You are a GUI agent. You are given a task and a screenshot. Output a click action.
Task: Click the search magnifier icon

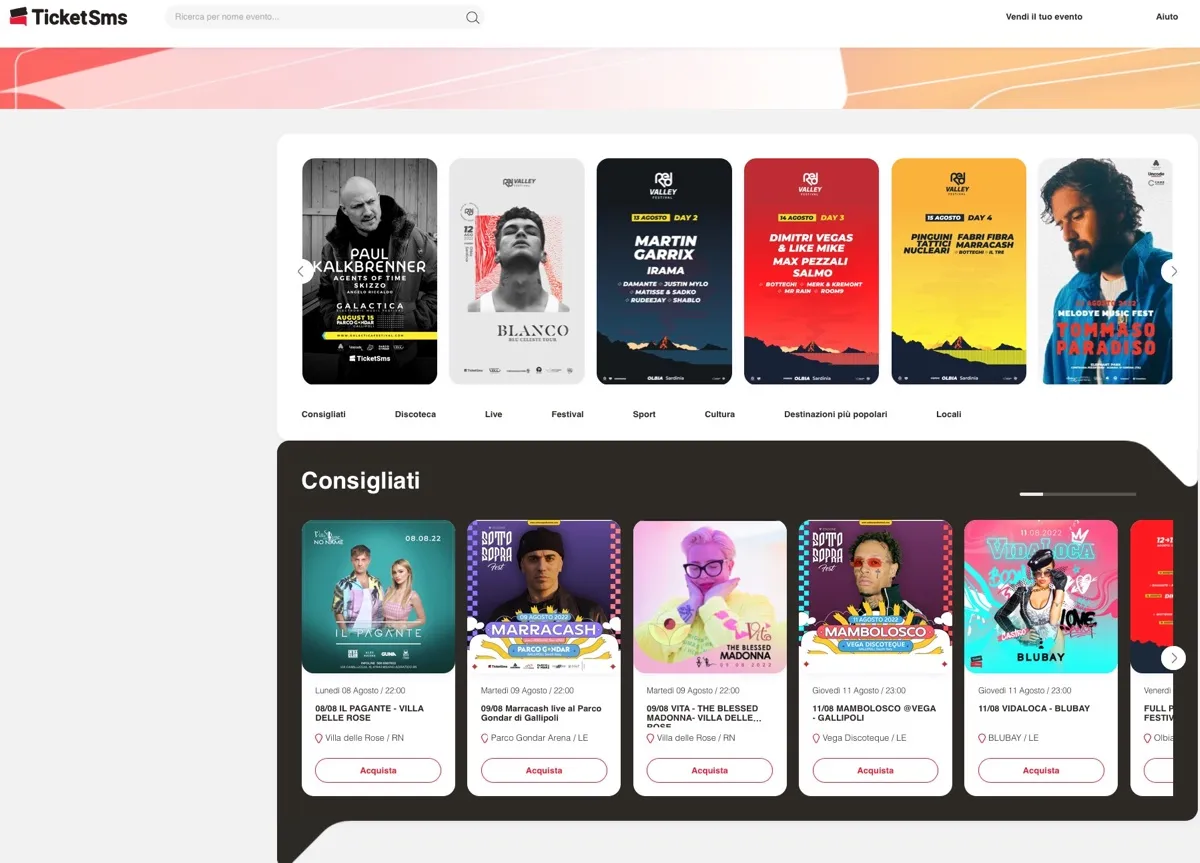click(x=472, y=17)
